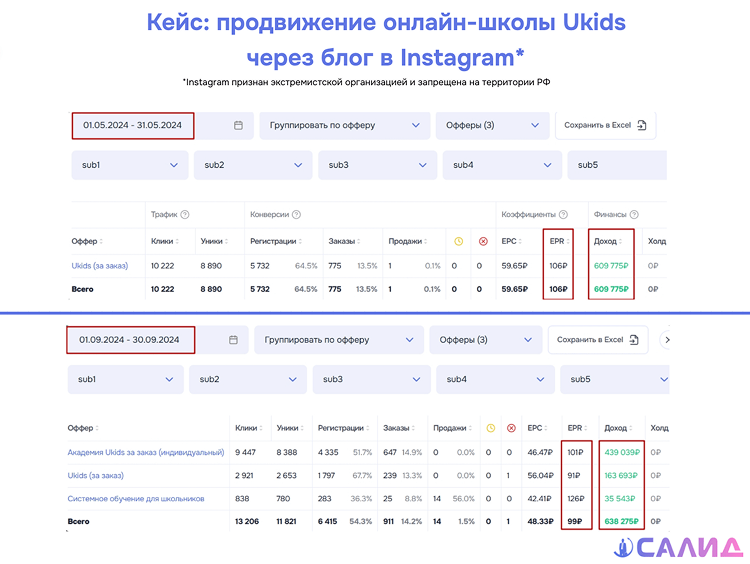Sort lower table by Регистрации column
The image size is (750, 564).
click(344, 428)
